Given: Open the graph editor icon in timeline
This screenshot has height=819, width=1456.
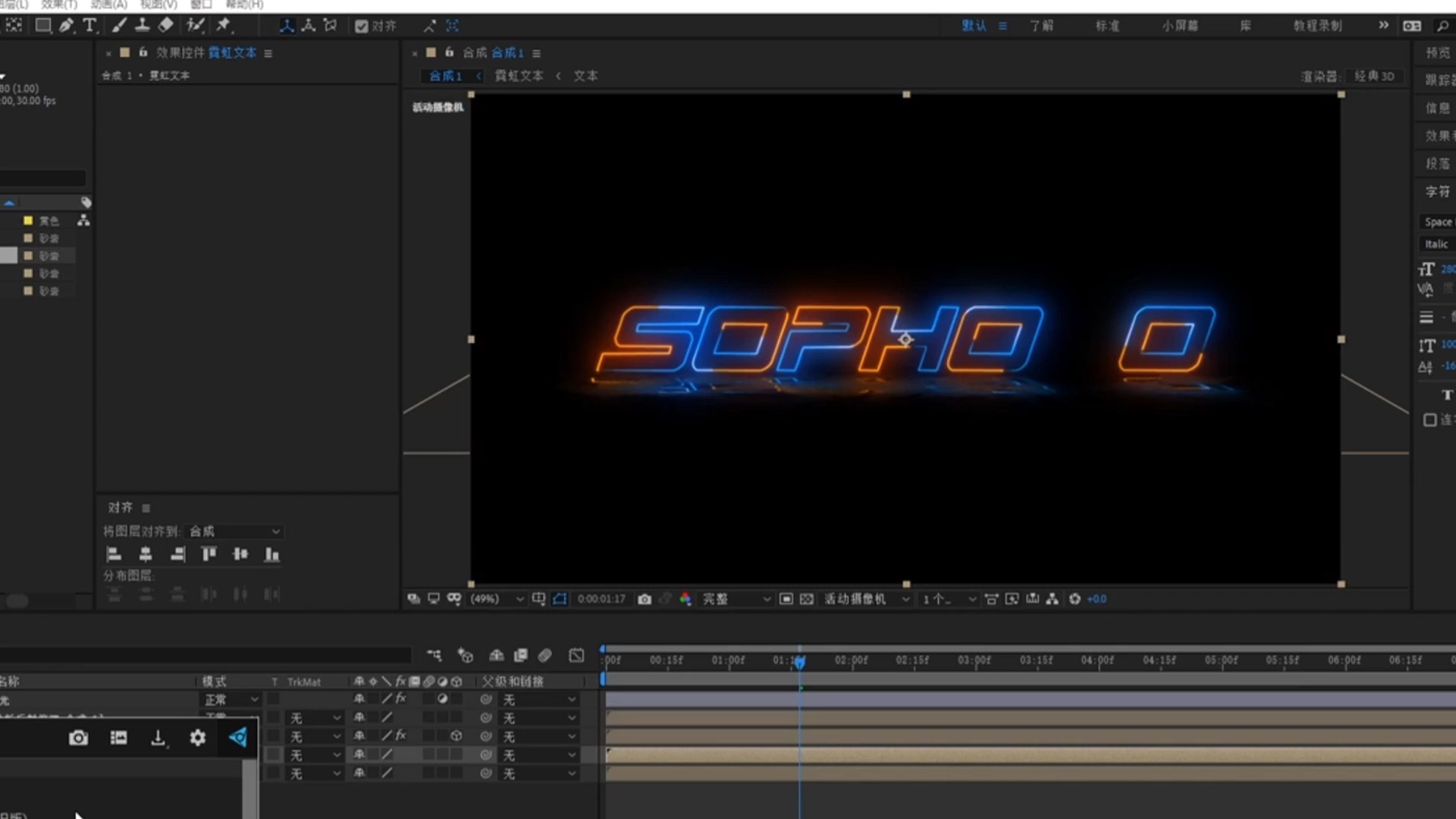Looking at the screenshot, I should tap(576, 655).
